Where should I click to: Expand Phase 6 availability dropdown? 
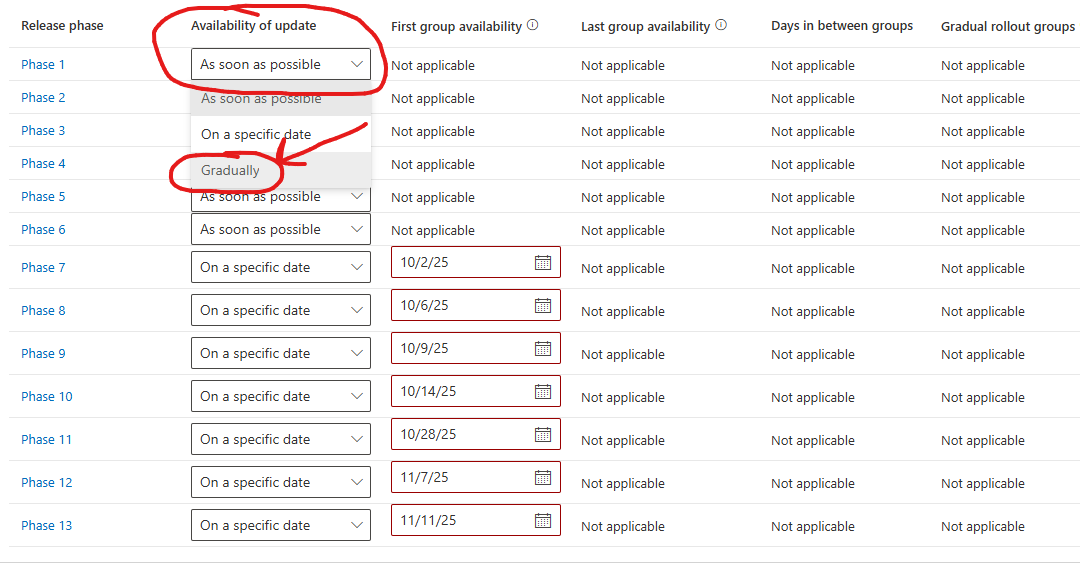[357, 229]
